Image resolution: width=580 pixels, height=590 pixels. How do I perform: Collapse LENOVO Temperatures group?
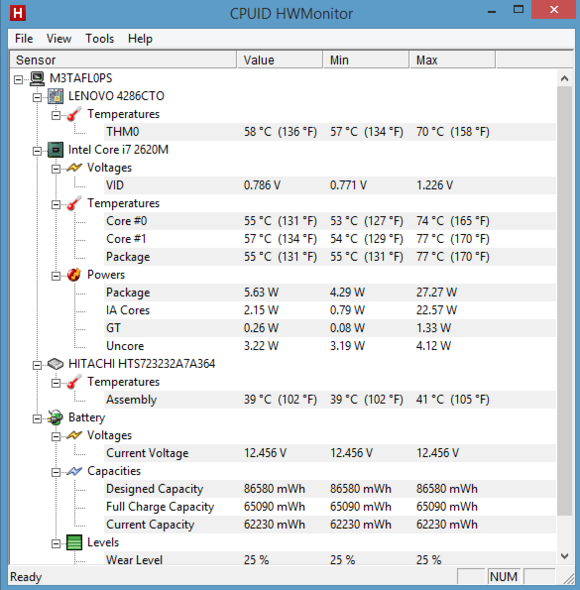pos(56,115)
